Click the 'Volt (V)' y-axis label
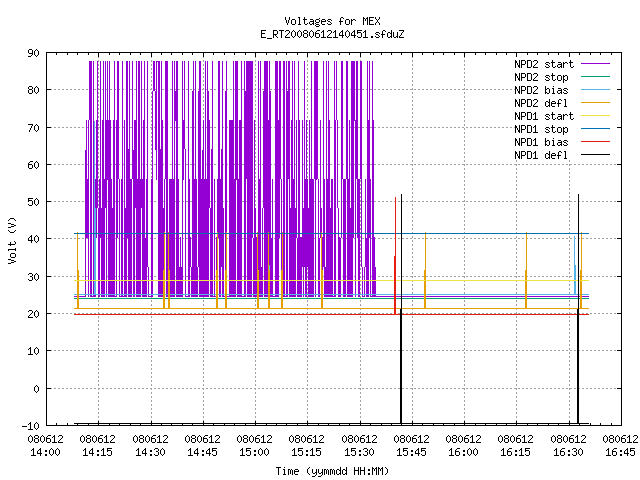Screen dimensions: 640x480 [13, 240]
